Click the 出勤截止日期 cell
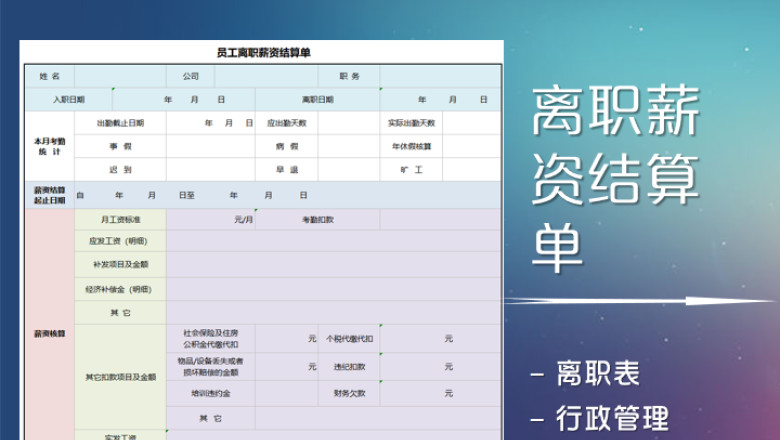The width and height of the screenshot is (780, 440). pos(120,123)
